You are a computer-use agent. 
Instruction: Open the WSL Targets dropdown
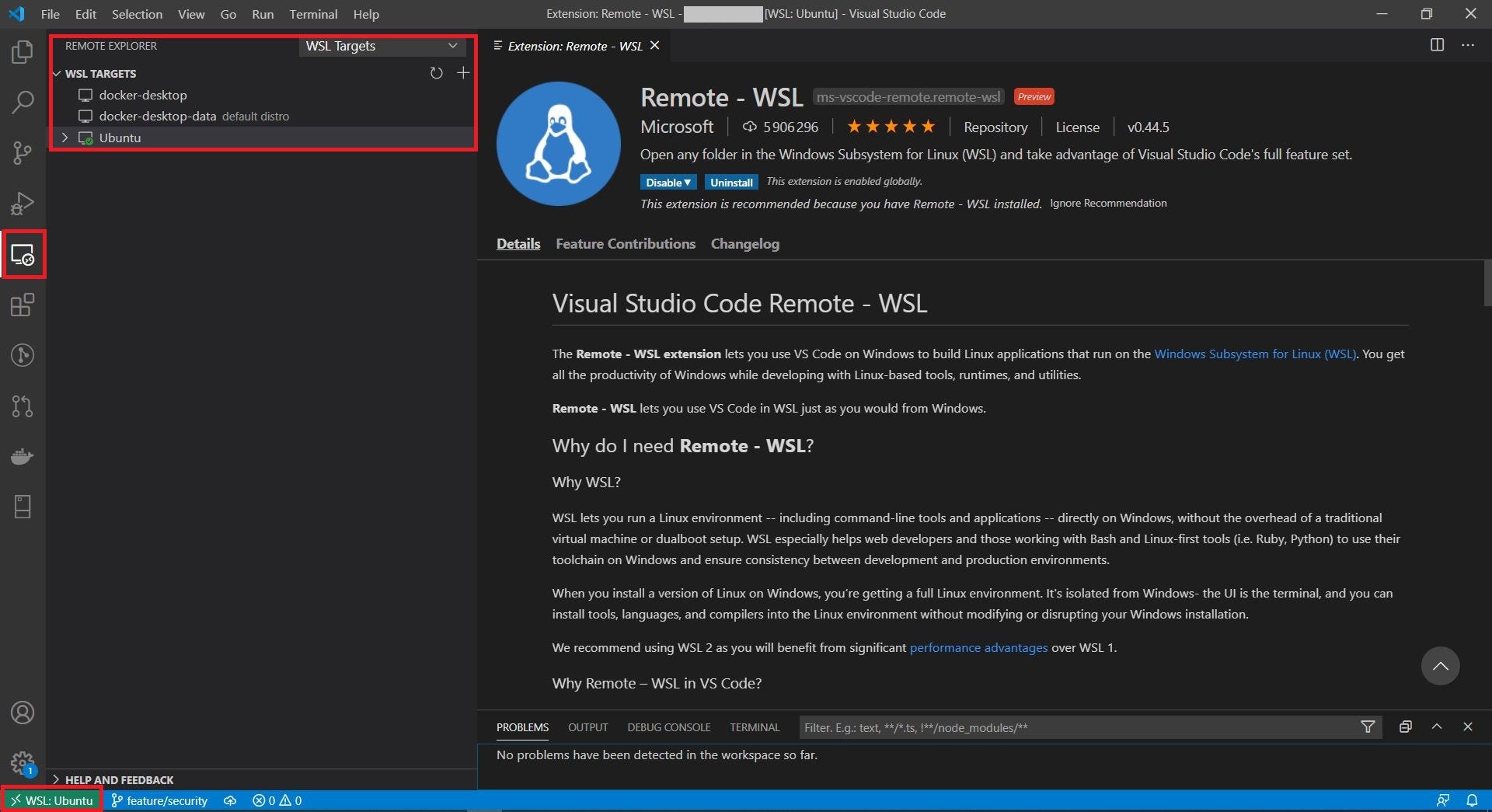point(382,46)
